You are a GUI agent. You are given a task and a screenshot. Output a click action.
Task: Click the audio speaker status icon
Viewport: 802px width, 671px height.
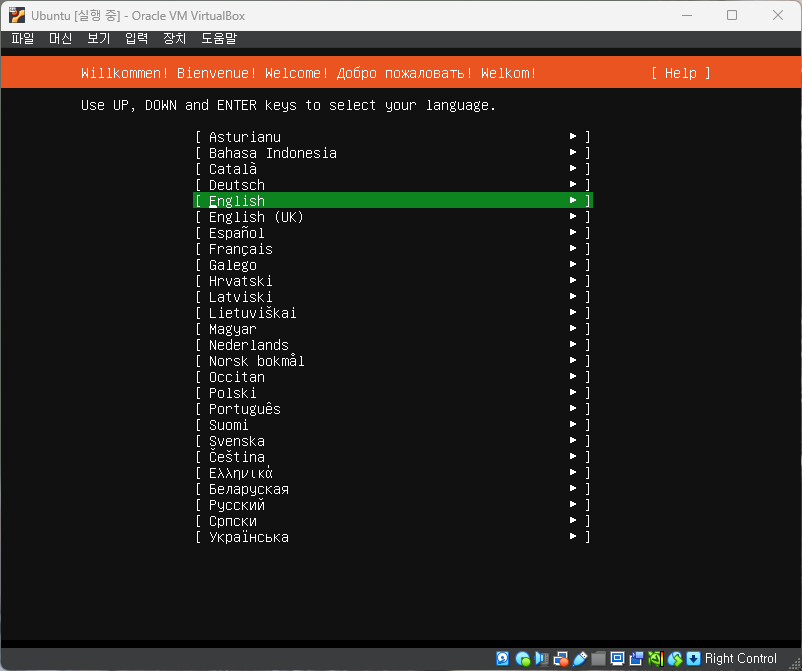pyautogui.click(x=541, y=658)
